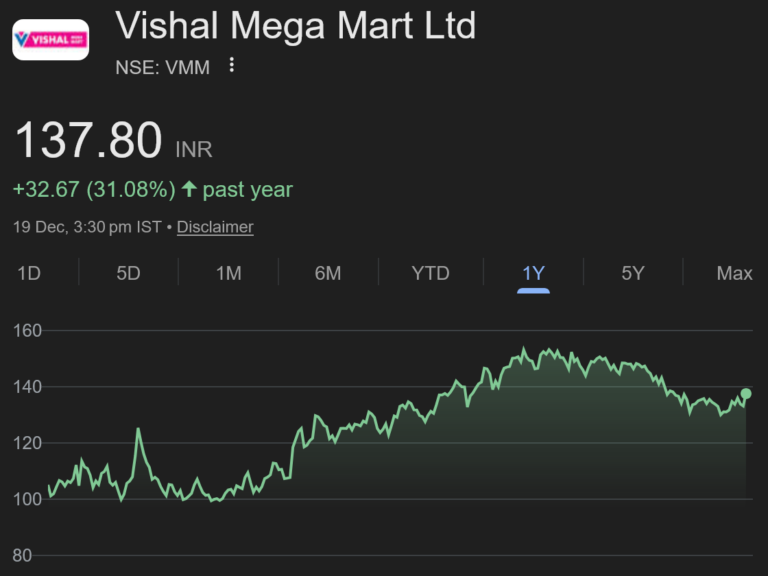
Task: Click the 100 y-axis label
Action: click(27, 499)
